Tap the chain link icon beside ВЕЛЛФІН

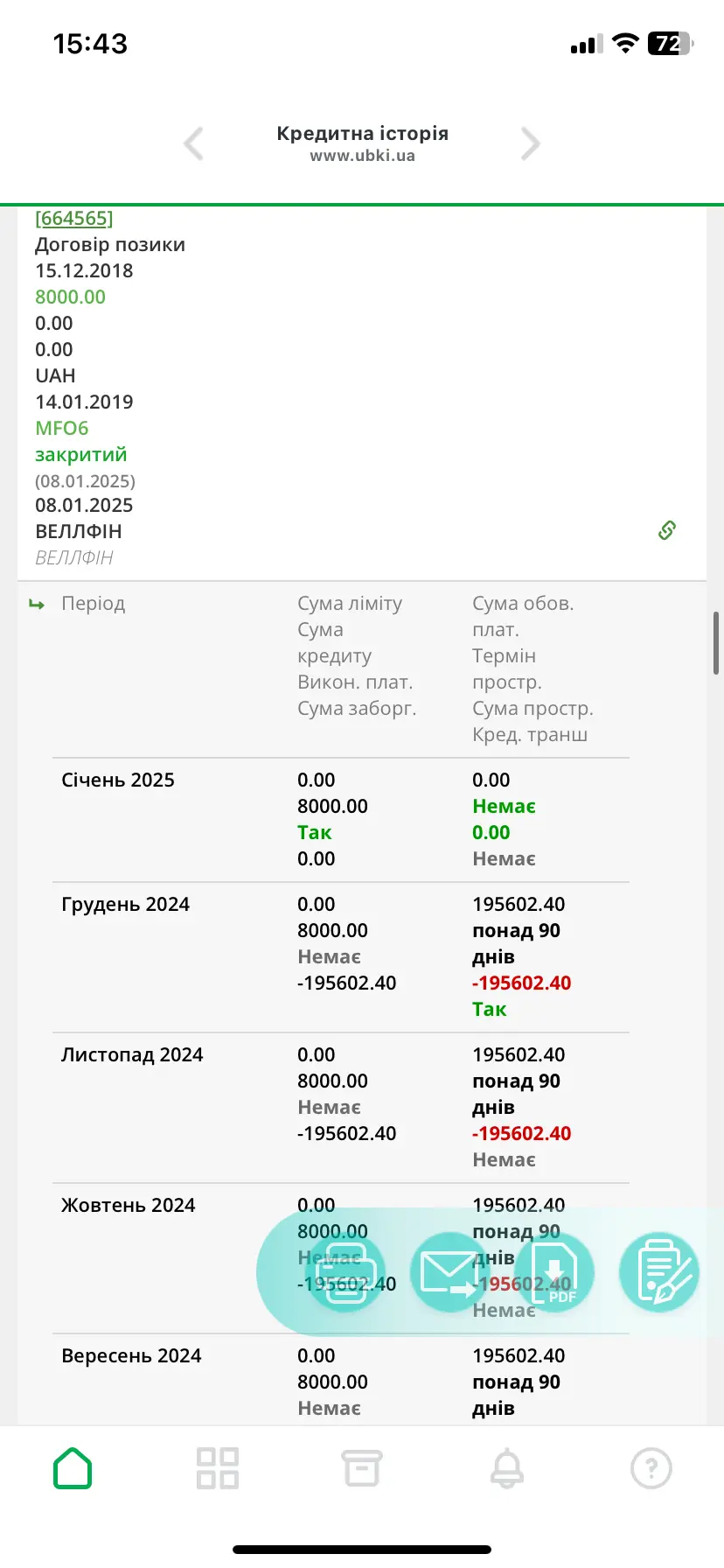pos(667,530)
